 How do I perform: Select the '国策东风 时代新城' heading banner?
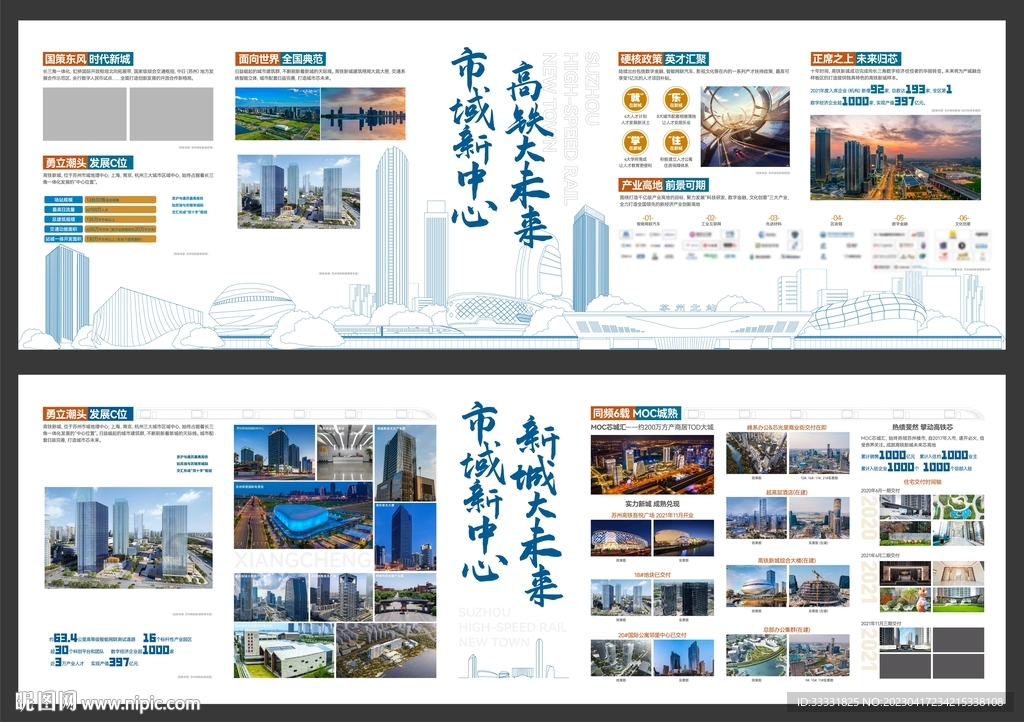[x=88, y=59]
